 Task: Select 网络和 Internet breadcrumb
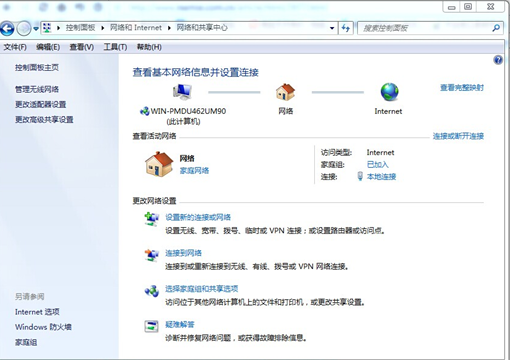point(136,28)
